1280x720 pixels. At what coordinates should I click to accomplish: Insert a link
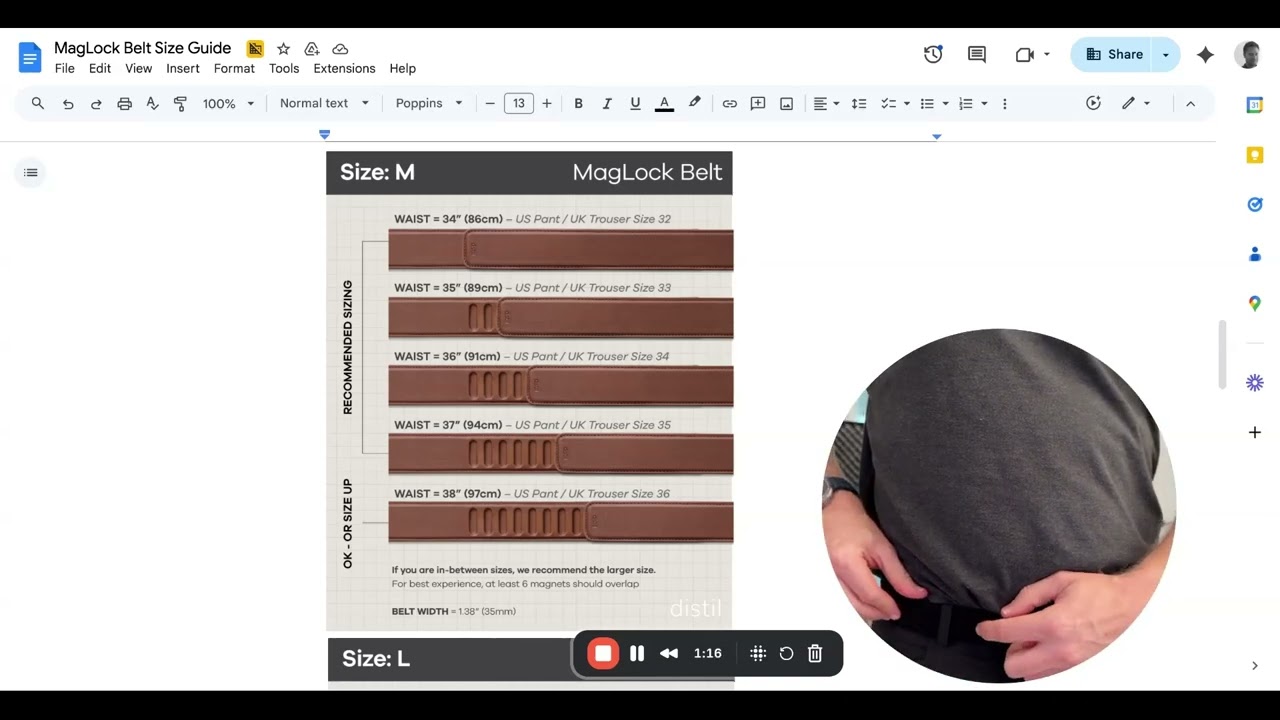(x=730, y=104)
